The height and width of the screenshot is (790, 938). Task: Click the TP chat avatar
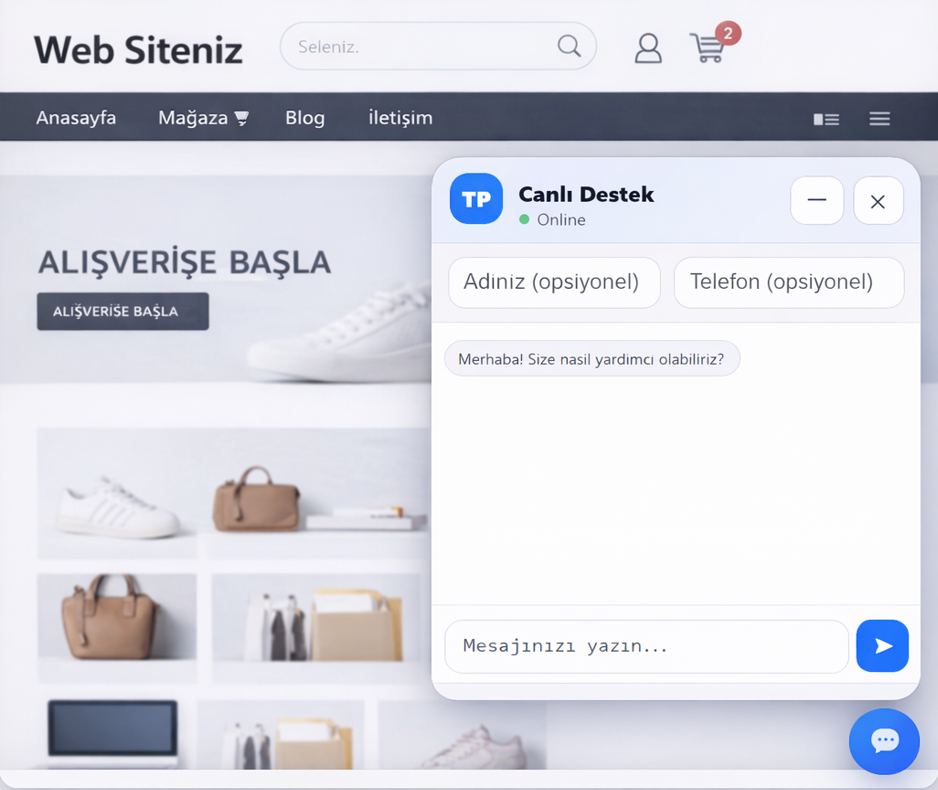476,199
